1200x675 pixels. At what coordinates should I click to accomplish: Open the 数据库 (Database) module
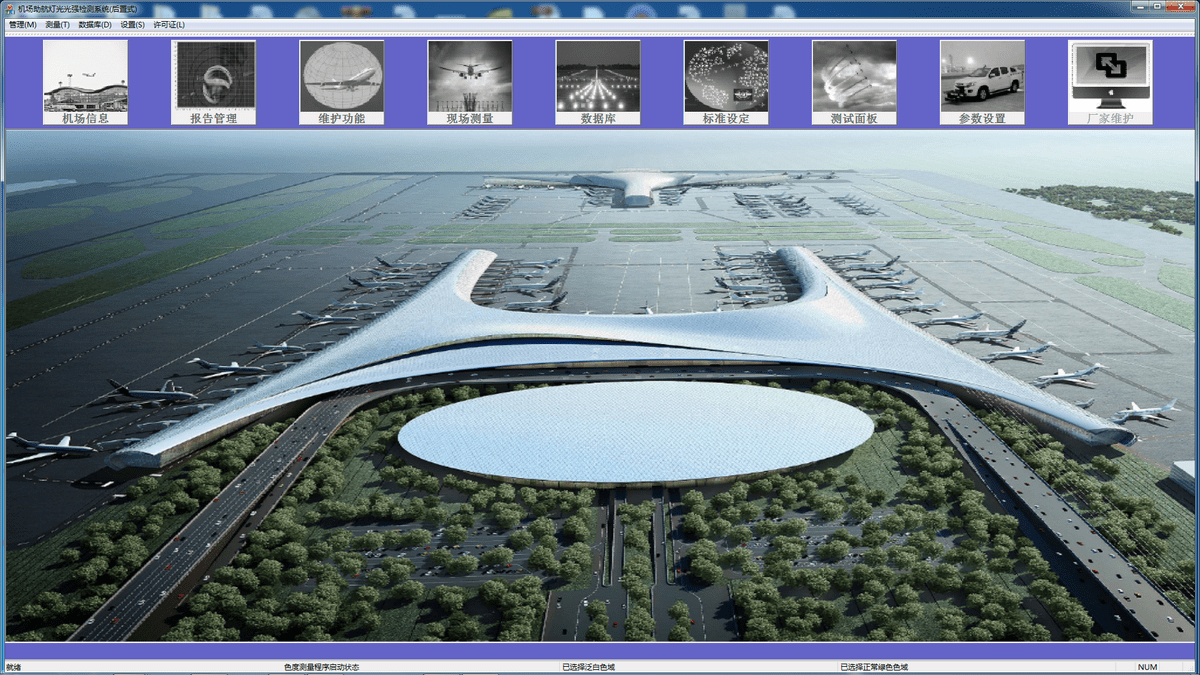coord(597,80)
